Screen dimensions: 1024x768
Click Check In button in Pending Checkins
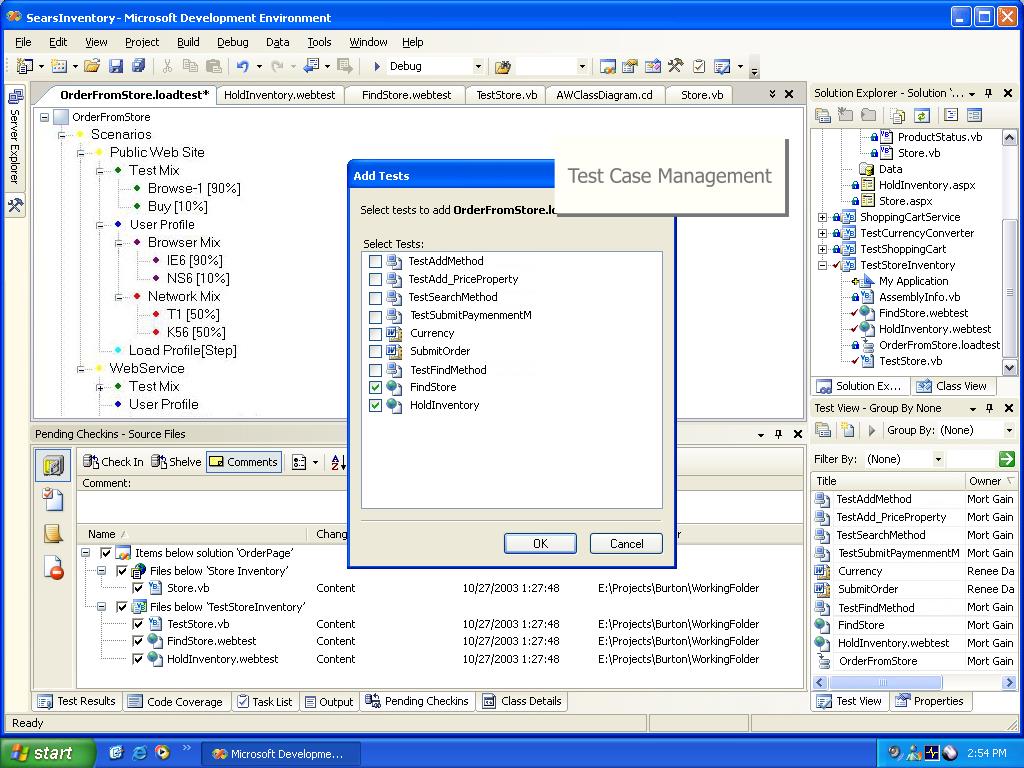(x=113, y=462)
